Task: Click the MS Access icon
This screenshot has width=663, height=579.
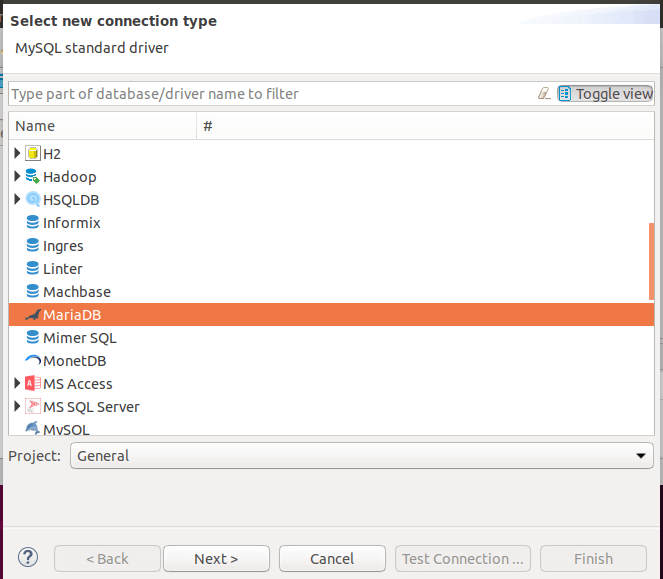Action: point(33,384)
